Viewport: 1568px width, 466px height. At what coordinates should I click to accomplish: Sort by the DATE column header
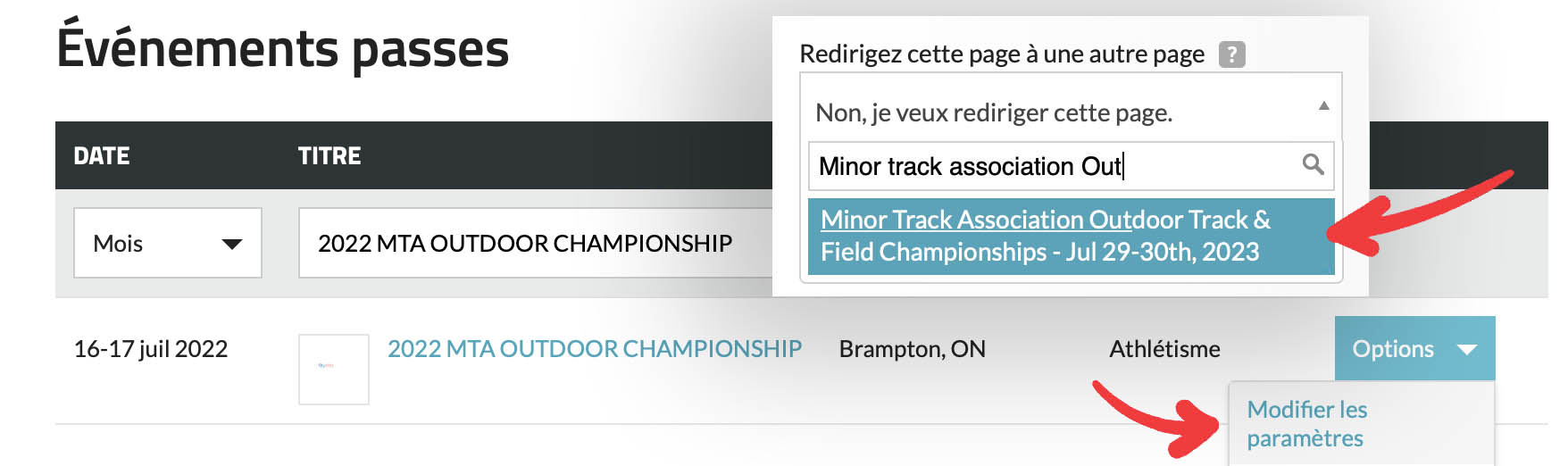(101, 156)
